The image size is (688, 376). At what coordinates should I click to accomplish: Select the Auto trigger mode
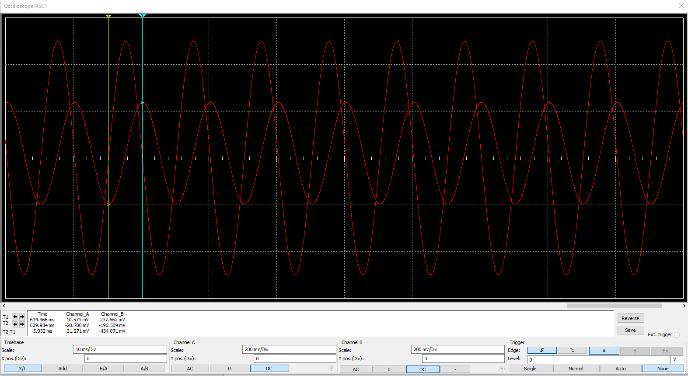point(620,369)
